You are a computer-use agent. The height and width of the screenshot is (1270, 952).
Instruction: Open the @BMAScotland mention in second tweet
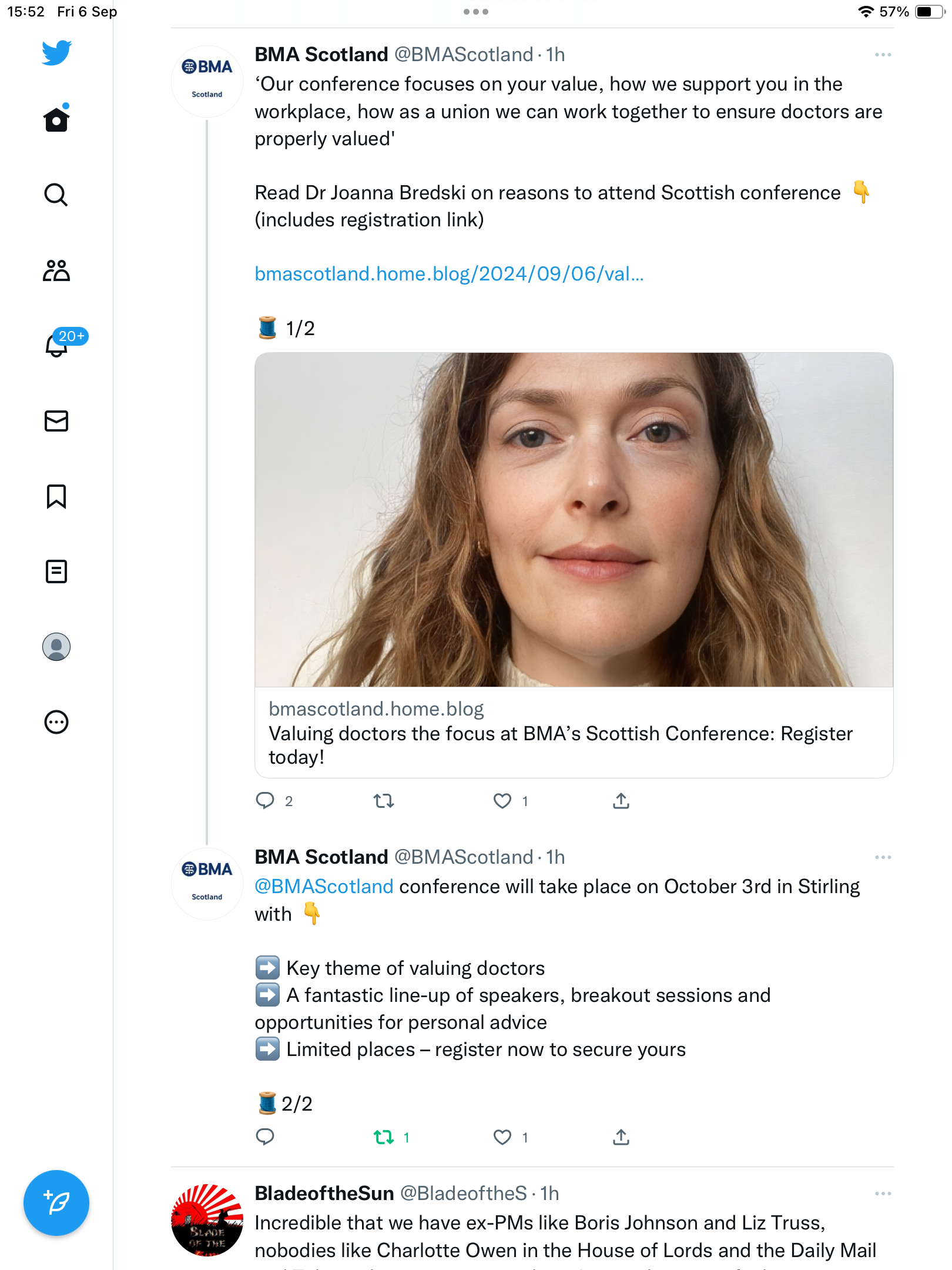point(324,887)
